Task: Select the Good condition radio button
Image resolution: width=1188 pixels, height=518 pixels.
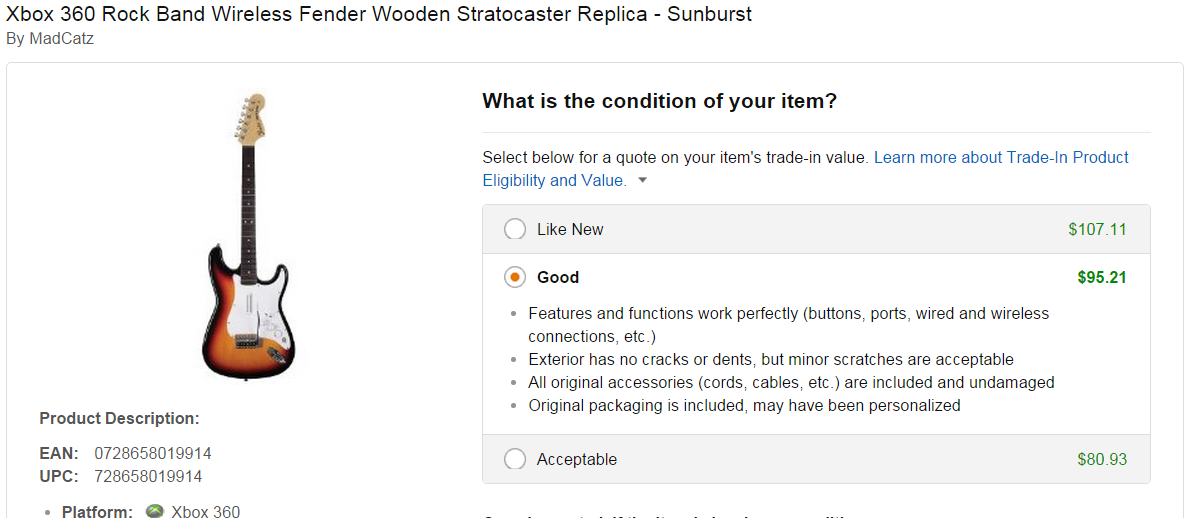Action: point(514,277)
